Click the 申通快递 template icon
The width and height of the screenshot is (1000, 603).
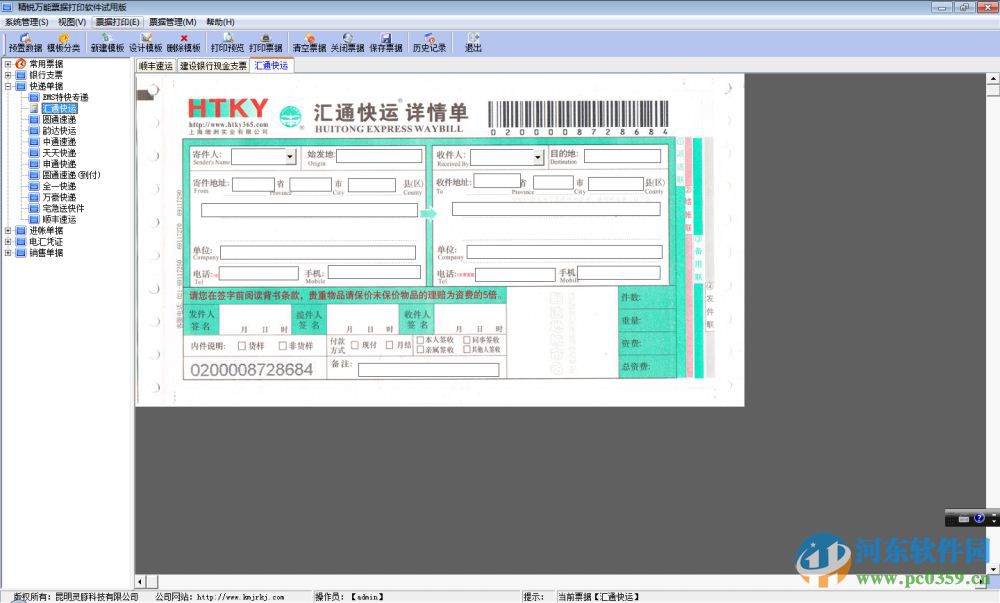34,164
